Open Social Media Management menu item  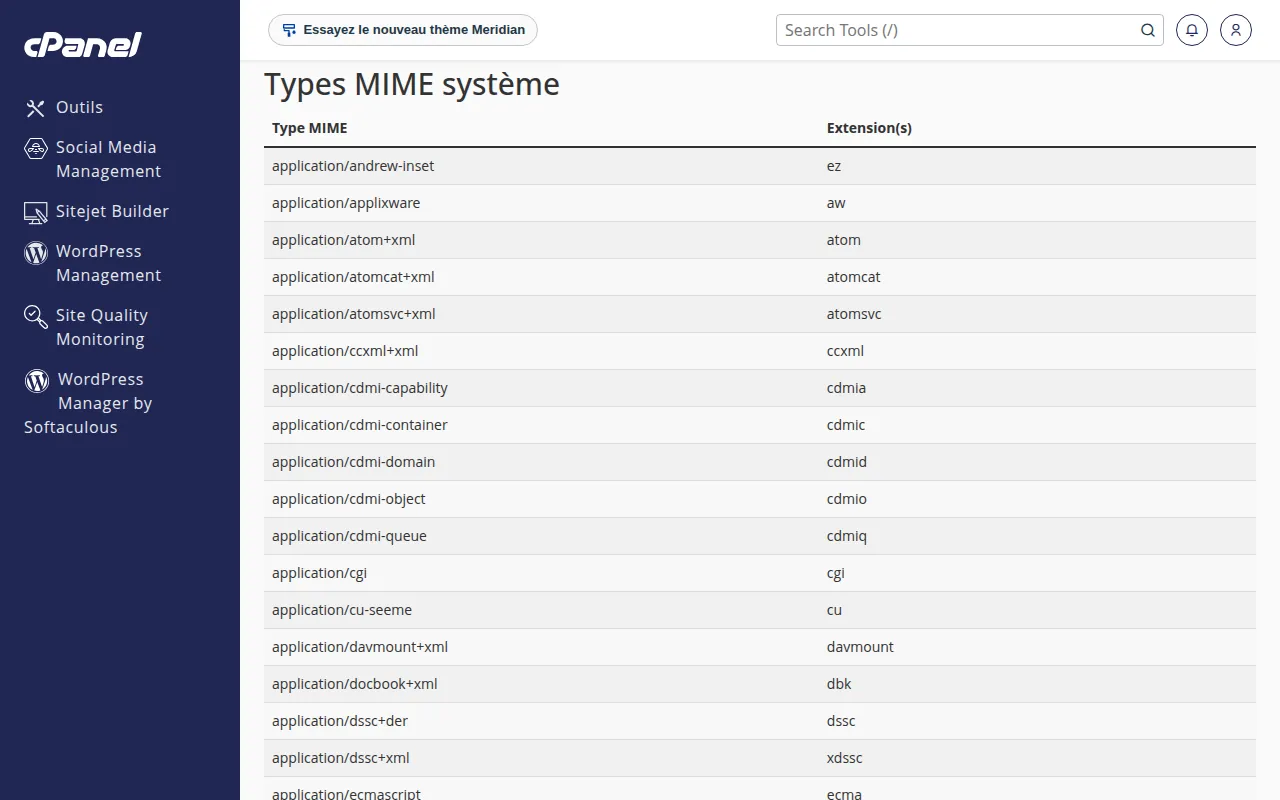click(108, 159)
